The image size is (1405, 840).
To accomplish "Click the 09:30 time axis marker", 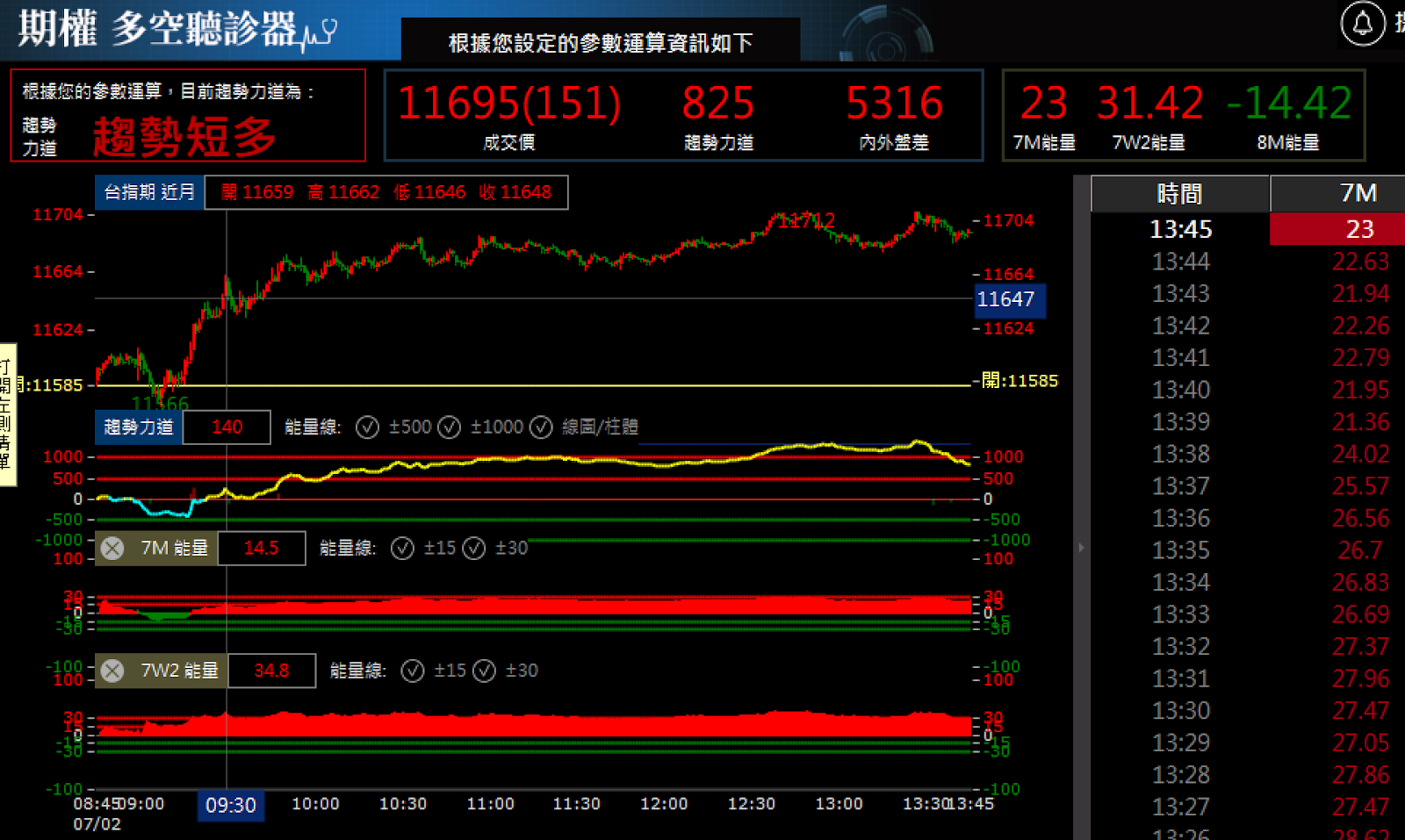I will click(x=230, y=806).
